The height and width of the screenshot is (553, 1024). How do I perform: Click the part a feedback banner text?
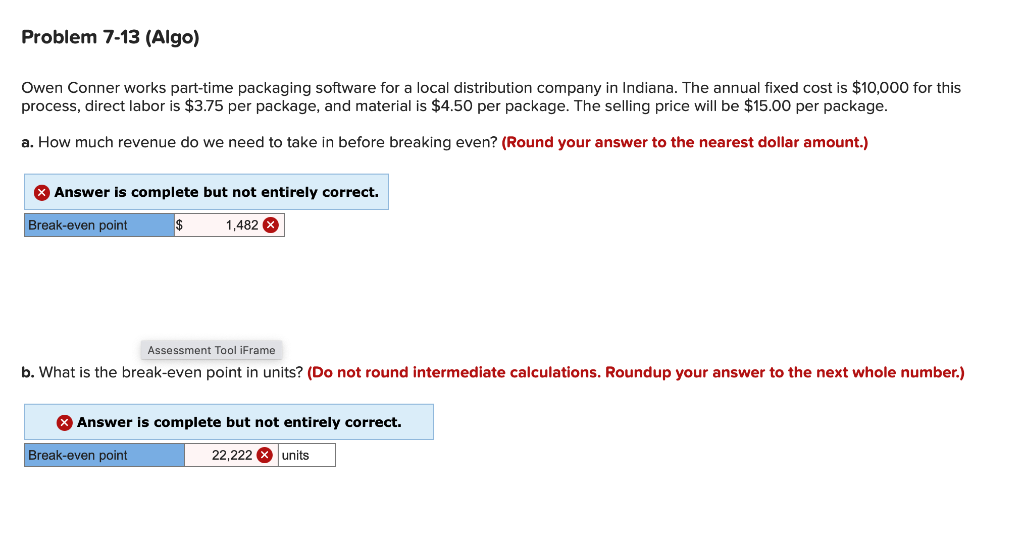click(216, 192)
